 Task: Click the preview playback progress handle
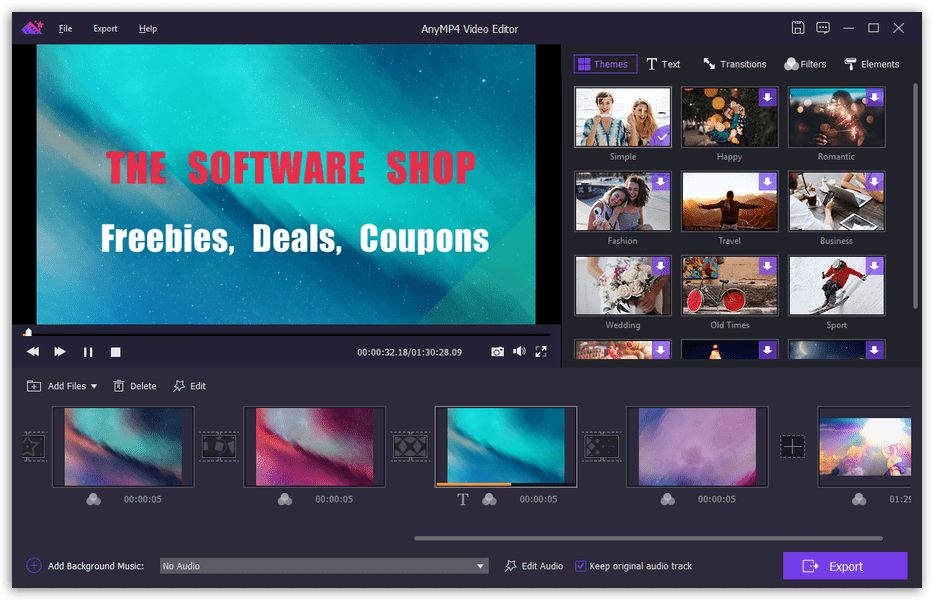[x=28, y=332]
